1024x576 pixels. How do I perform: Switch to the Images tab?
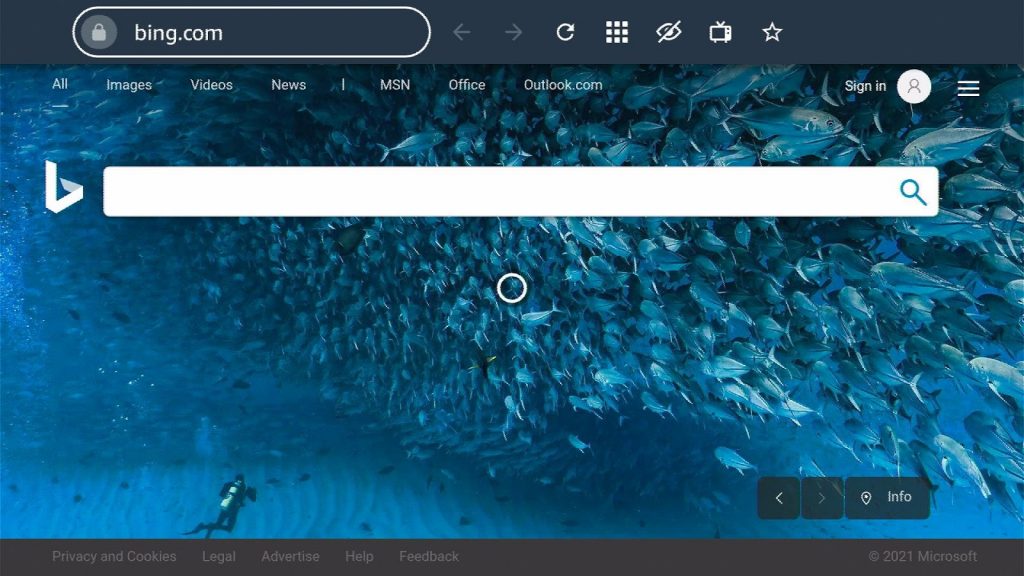point(129,85)
